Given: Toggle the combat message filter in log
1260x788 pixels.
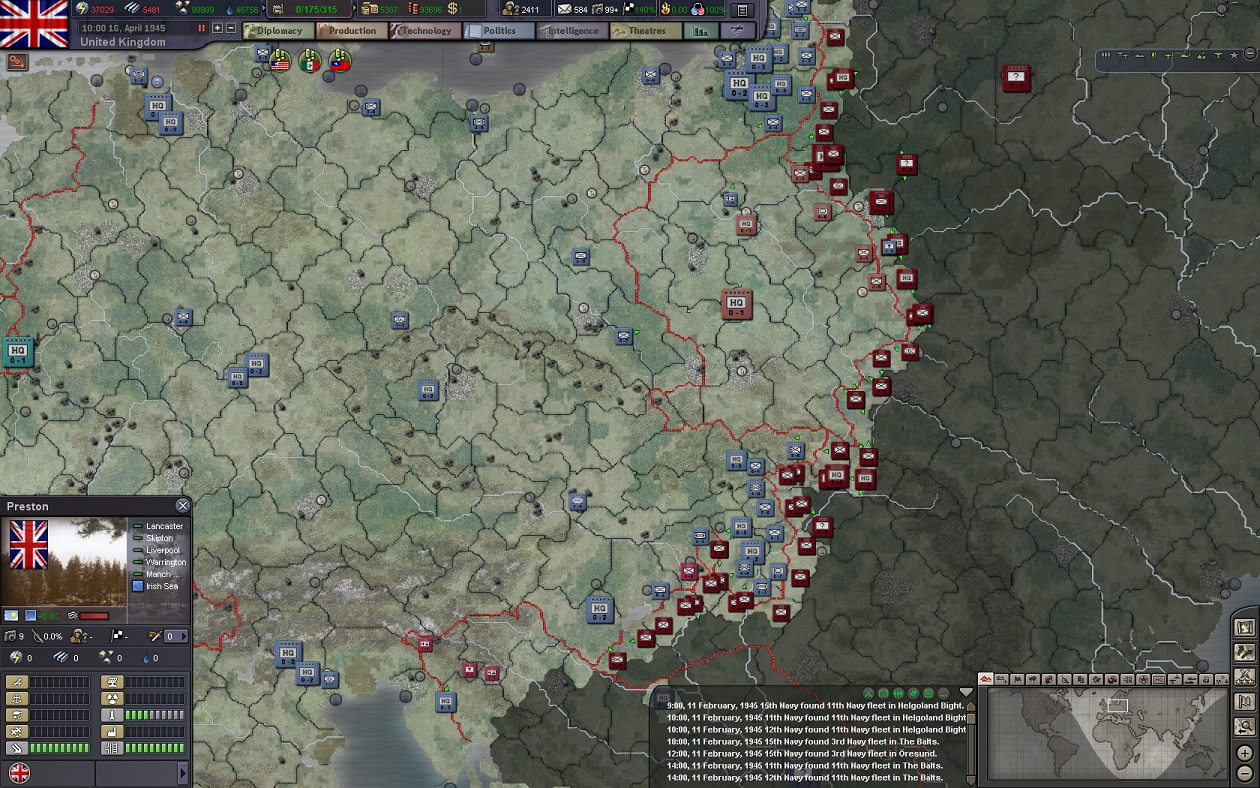Looking at the screenshot, I should coord(868,693).
